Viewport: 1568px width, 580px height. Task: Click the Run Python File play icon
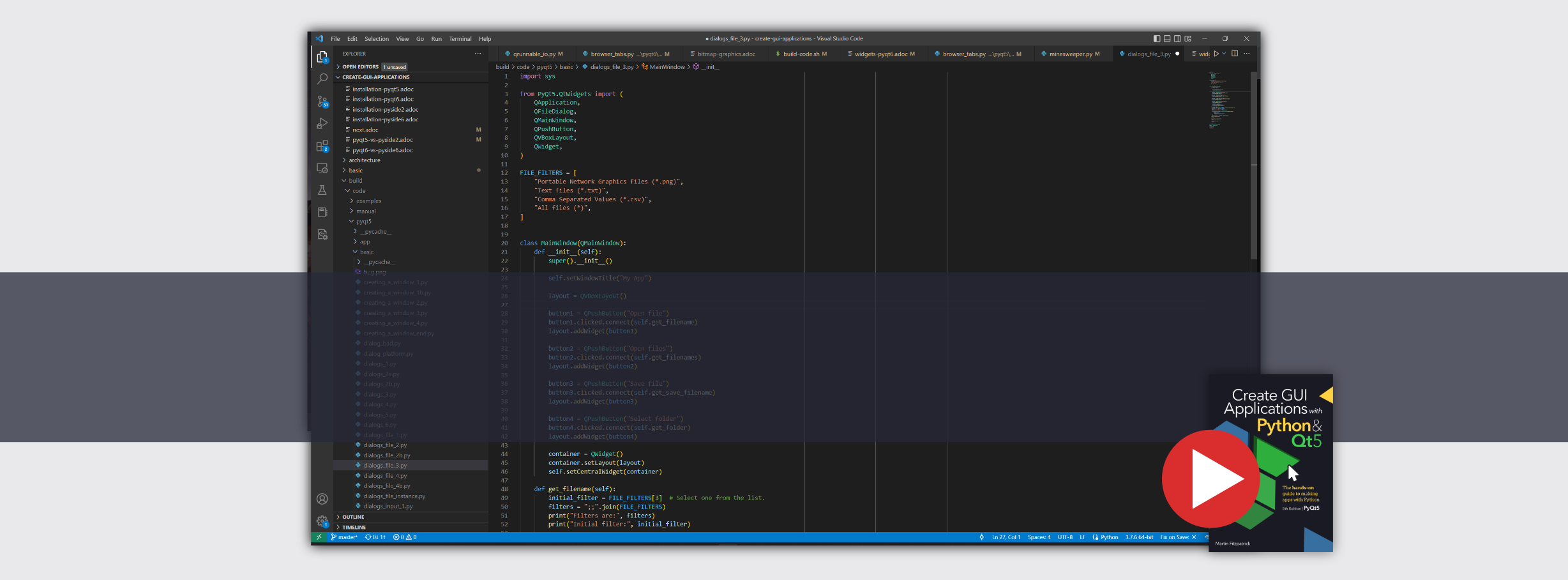[x=1216, y=54]
